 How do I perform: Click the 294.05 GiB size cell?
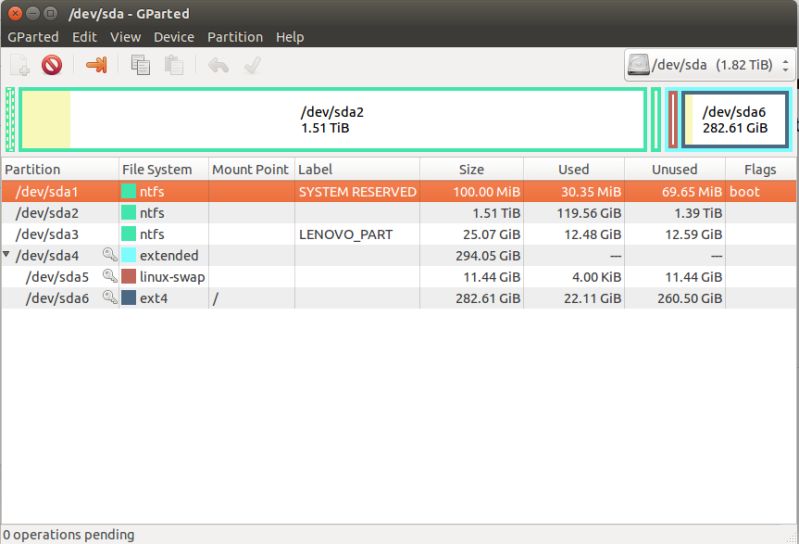(472, 255)
